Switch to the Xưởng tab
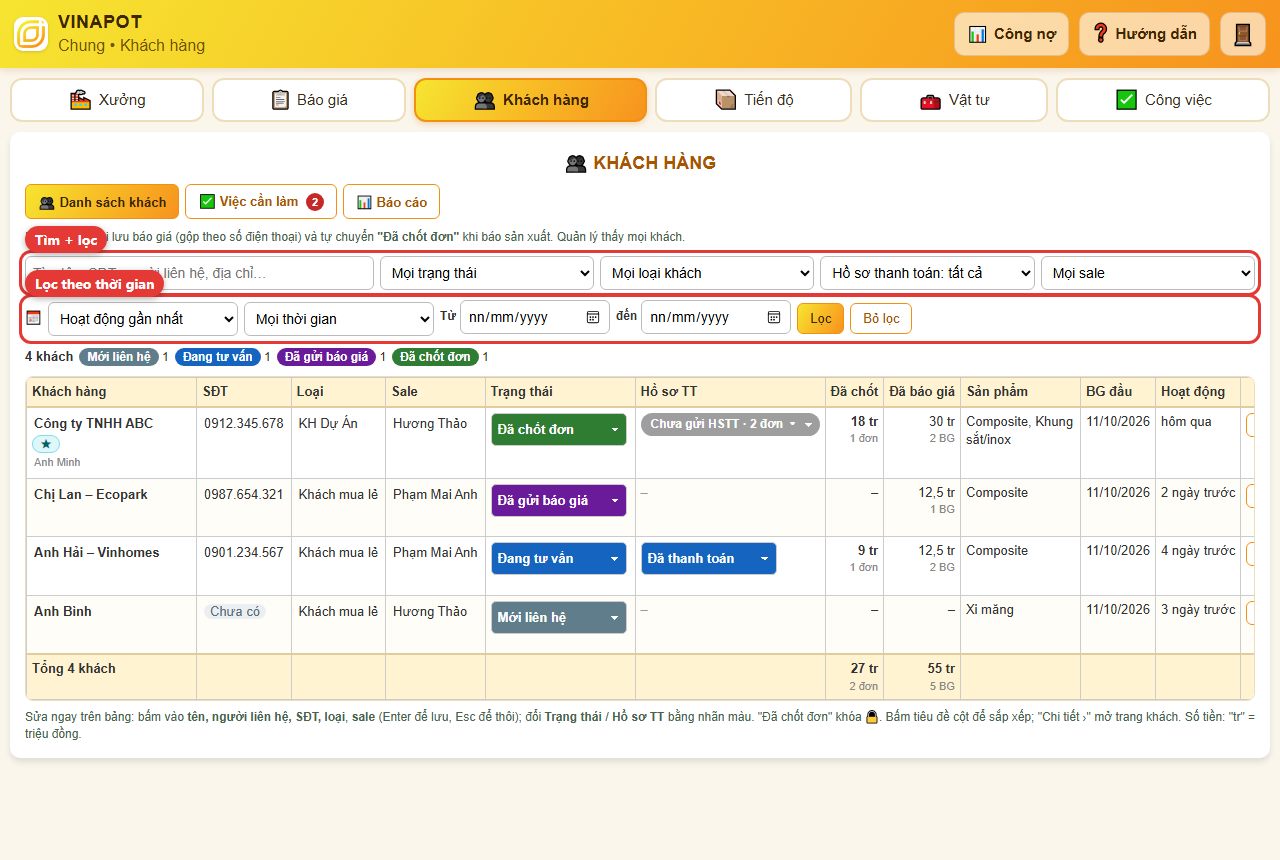The height and width of the screenshot is (860, 1280). (x=107, y=100)
